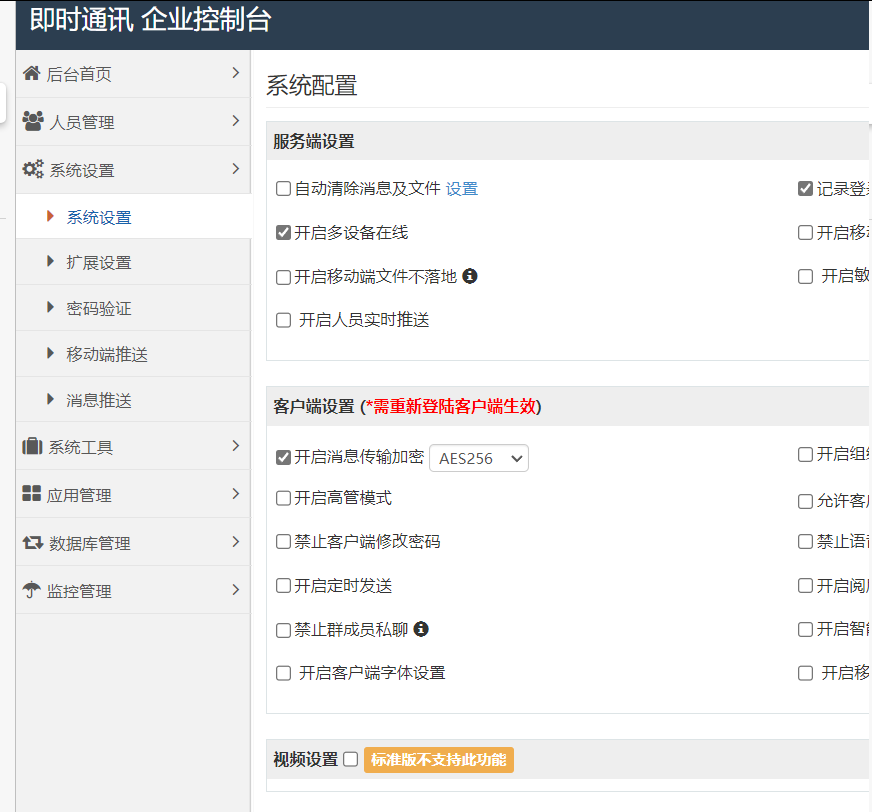Expand chevron on 数据库管理 row
Image resolution: width=872 pixels, height=812 pixels.
(236, 542)
